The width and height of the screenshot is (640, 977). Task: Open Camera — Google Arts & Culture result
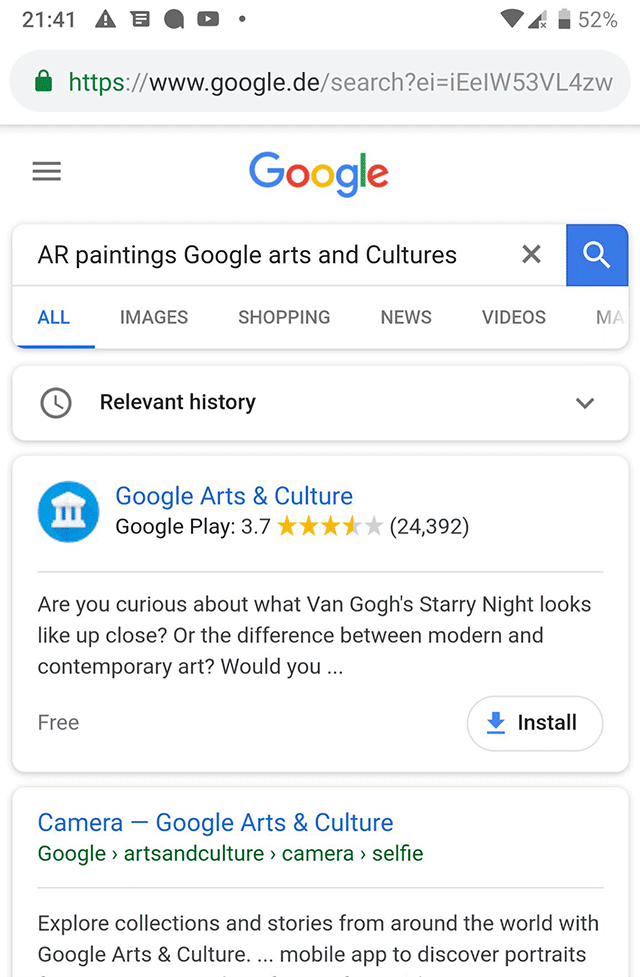[x=215, y=823]
